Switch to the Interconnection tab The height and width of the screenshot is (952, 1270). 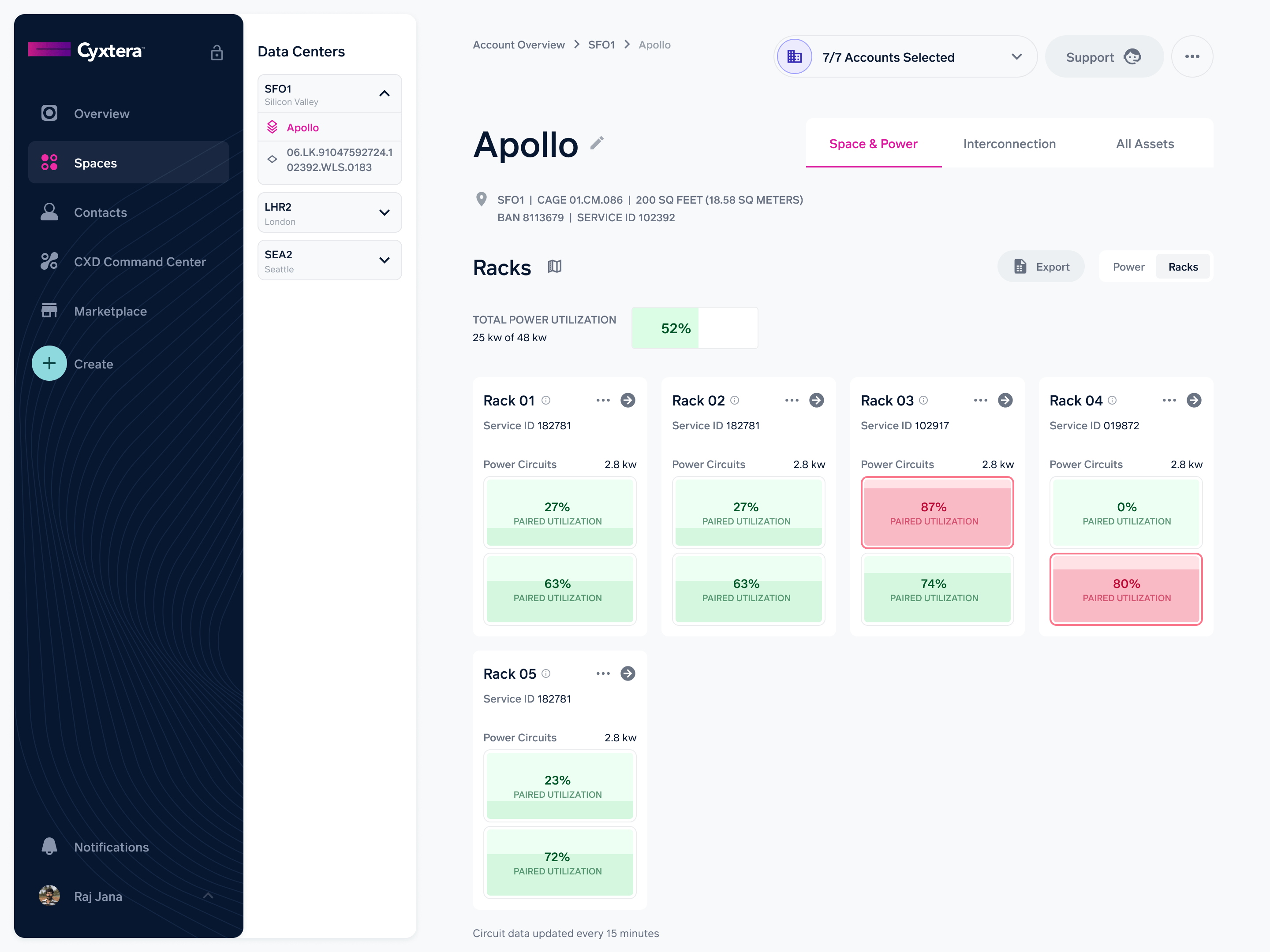[x=1009, y=143]
